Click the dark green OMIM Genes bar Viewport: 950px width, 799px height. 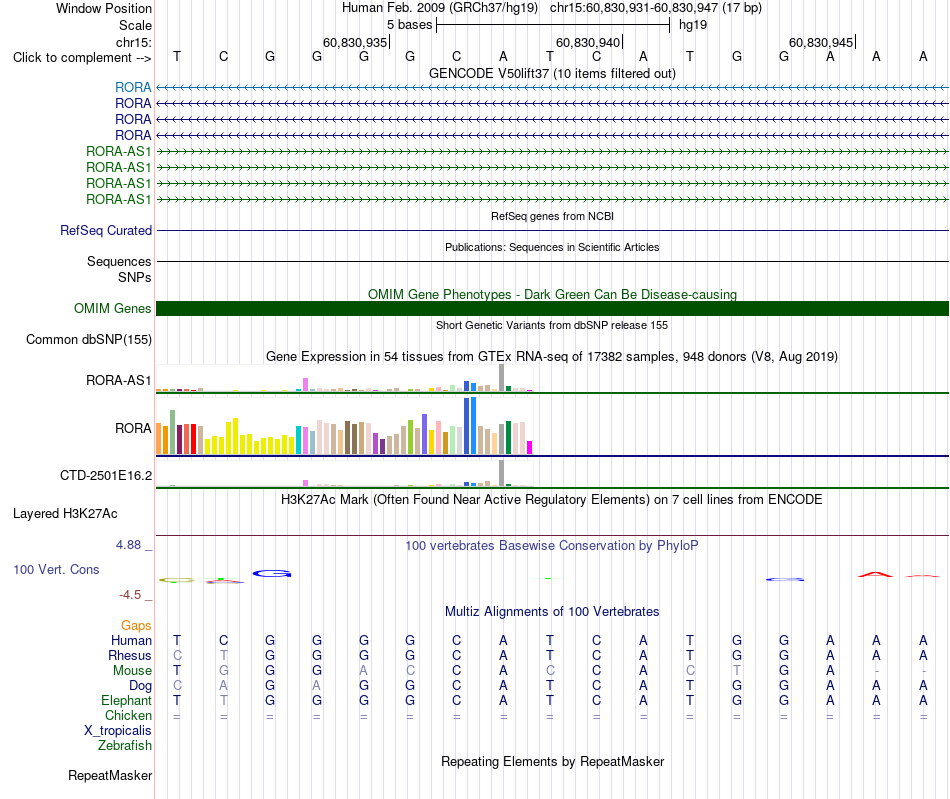[552, 308]
